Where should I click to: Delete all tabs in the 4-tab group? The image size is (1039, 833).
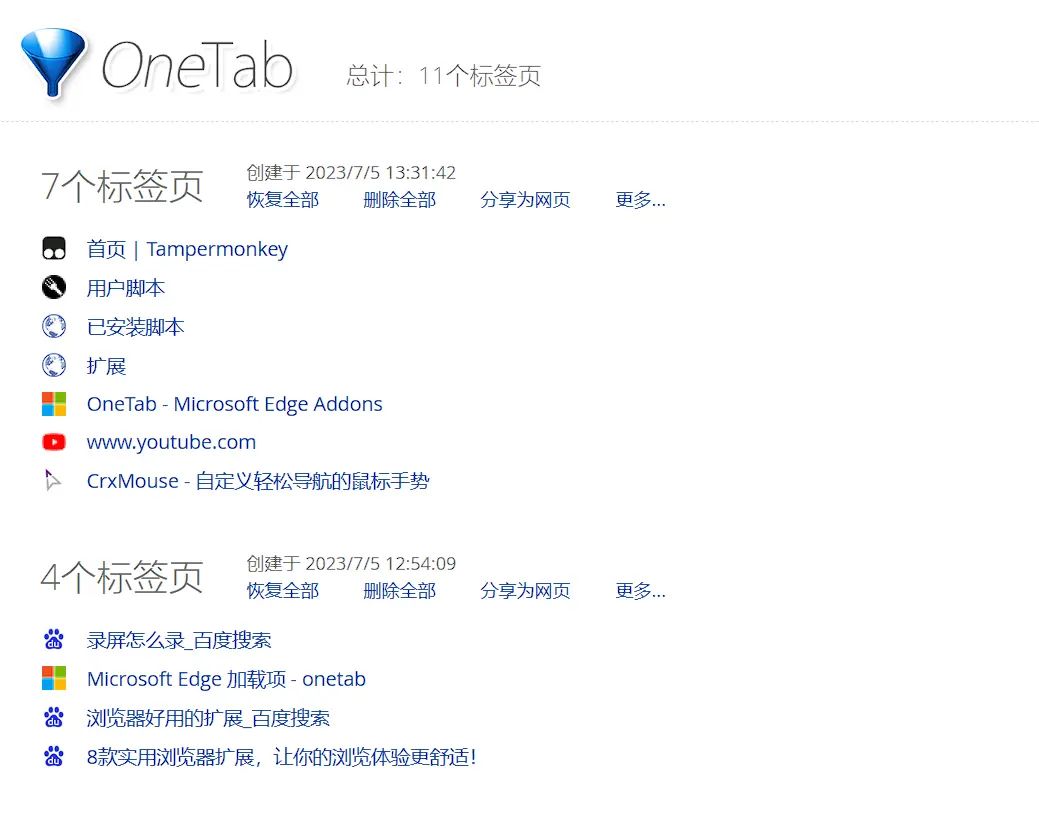click(399, 591)
